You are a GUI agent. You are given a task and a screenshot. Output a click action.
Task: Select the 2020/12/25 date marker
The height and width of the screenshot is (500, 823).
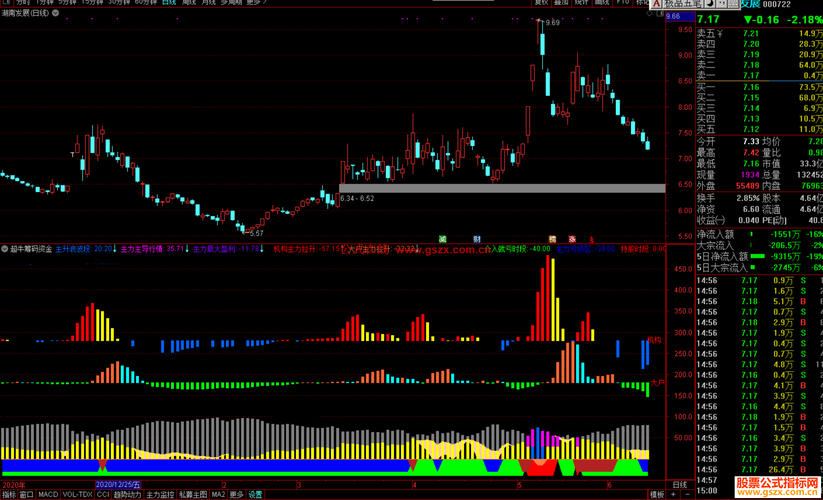click(x=118, y=485)
